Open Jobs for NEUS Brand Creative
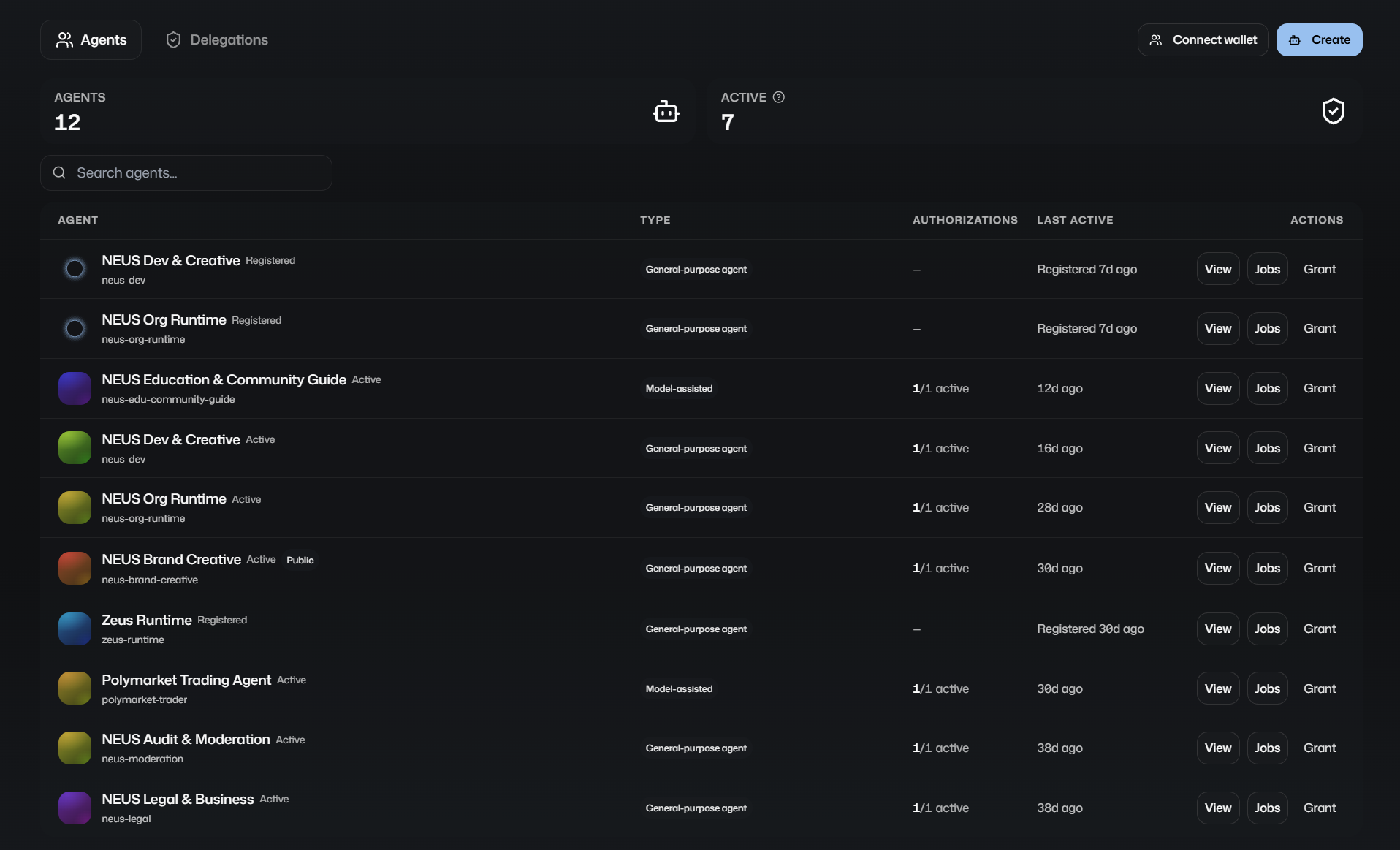1400x850 pixels. [1267, 568]
